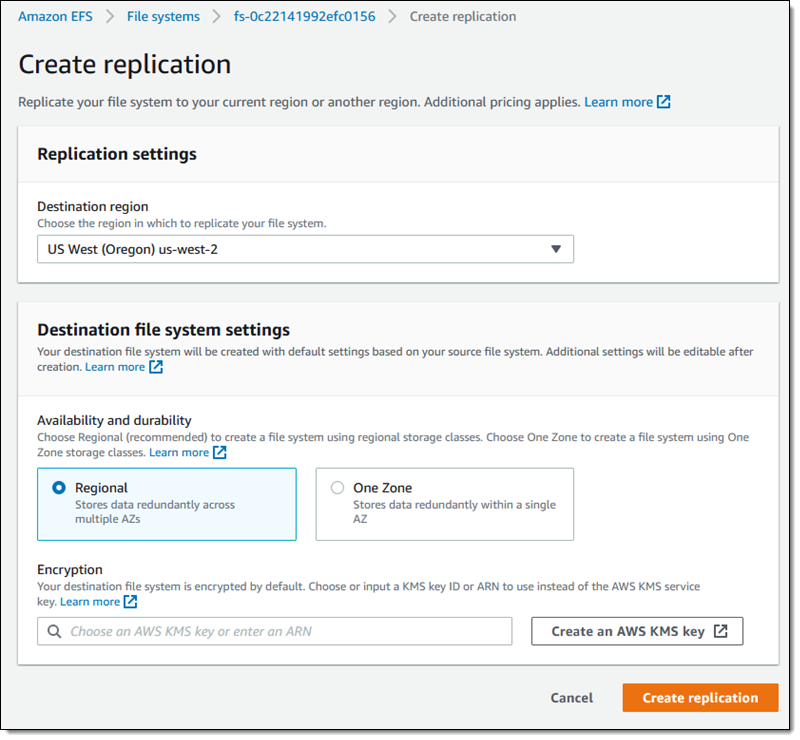Open File systems breadcrumb link
Screen dimensions: 800x740
pos(163,16)
